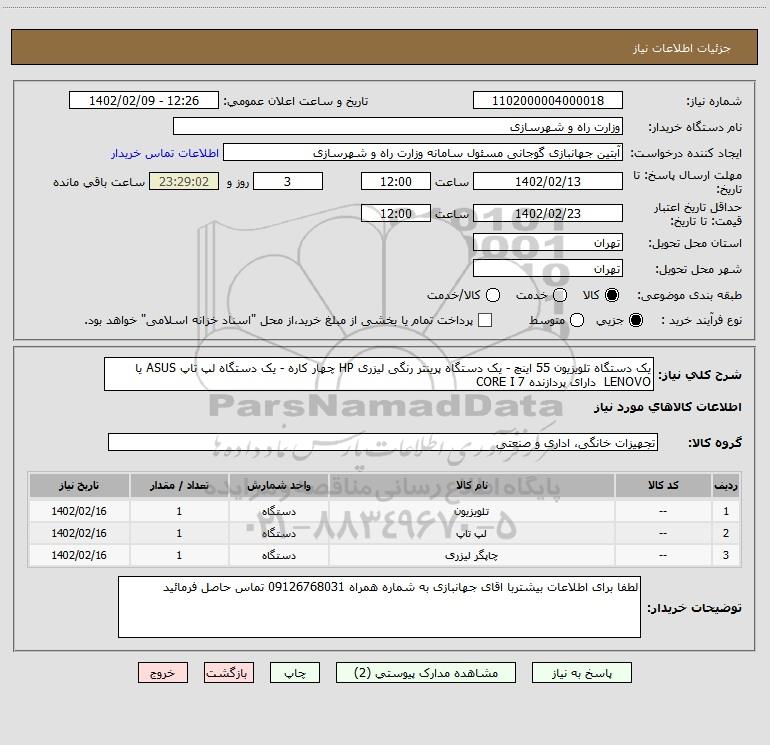Image resolution: width=770 pixels, height=745 pixels.
Task: Click the goods group field تجهیزات خانگی
Action: (383, 442)
